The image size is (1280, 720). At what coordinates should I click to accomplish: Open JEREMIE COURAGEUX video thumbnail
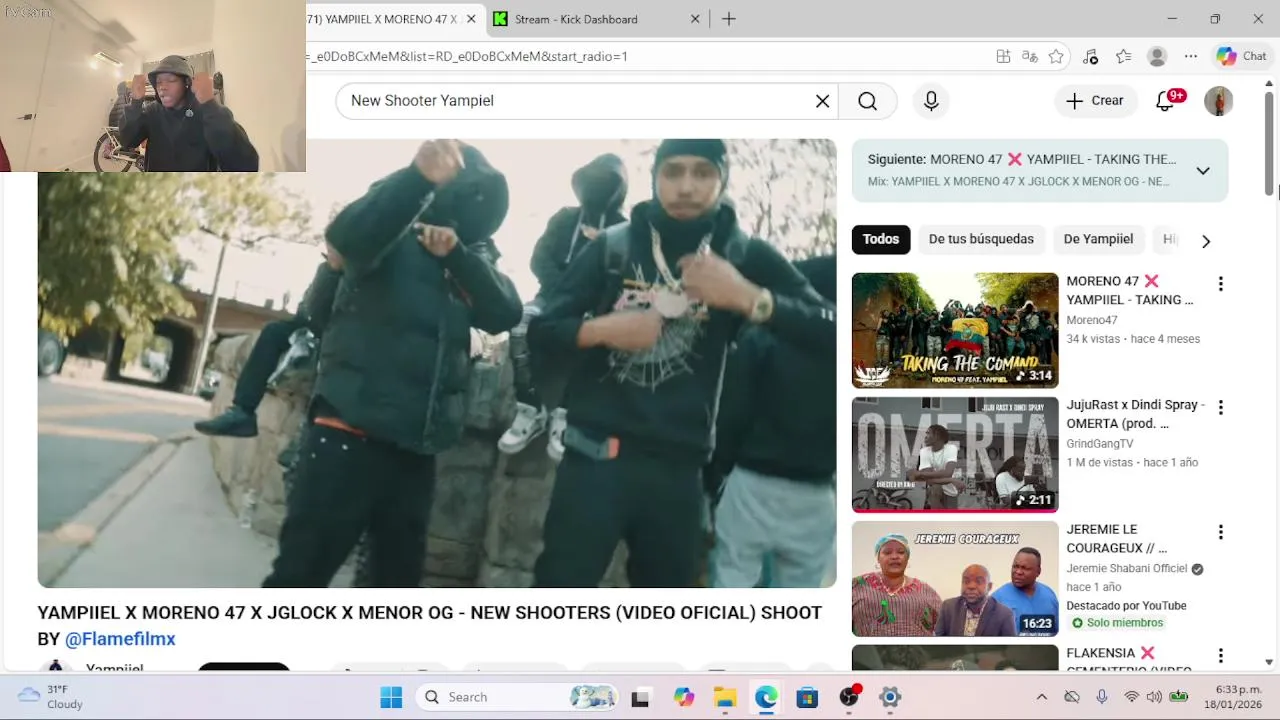coord(955,579)
